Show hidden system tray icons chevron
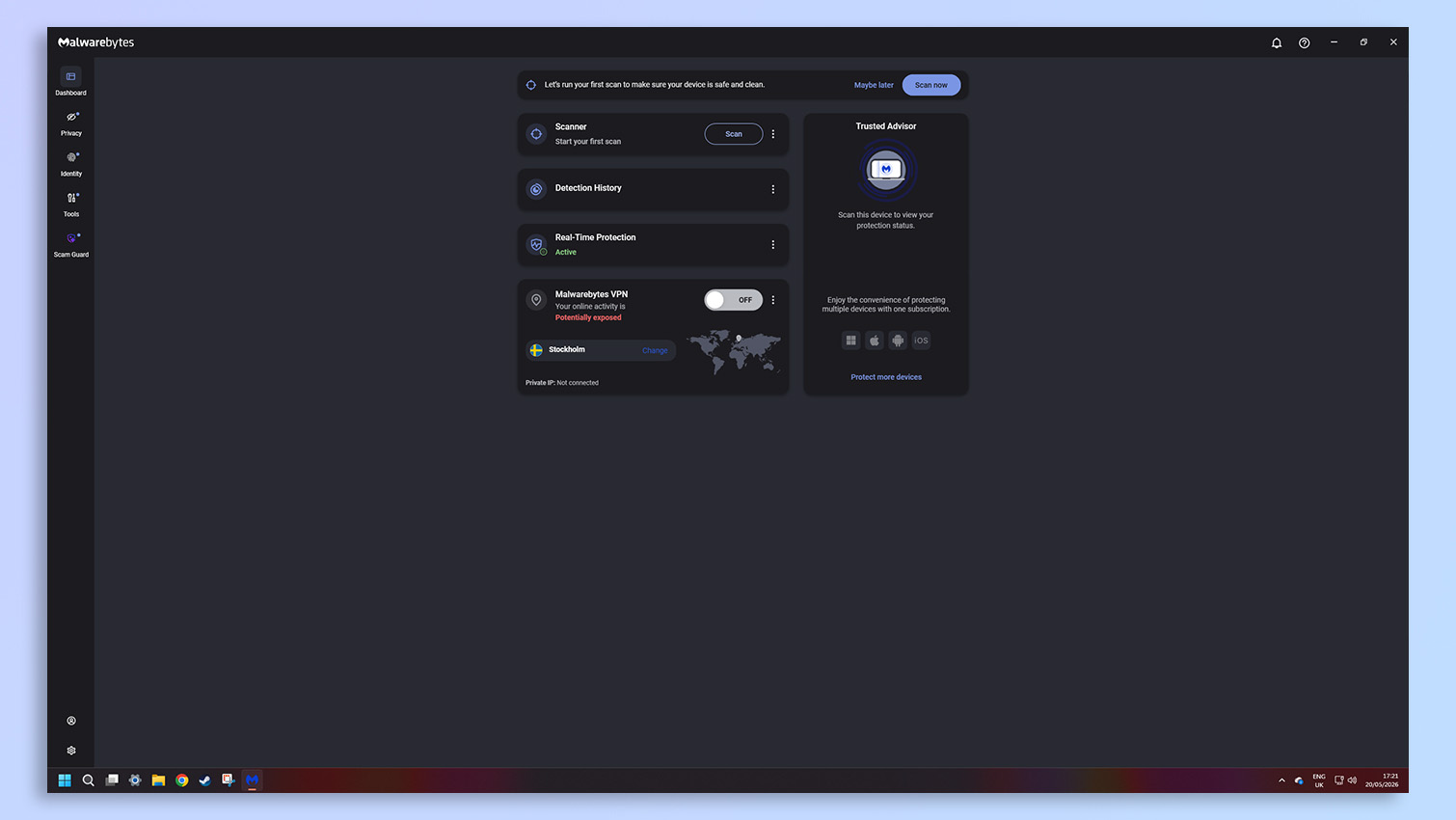This screenshot has width=1456, height=820. click(1281, 780)
